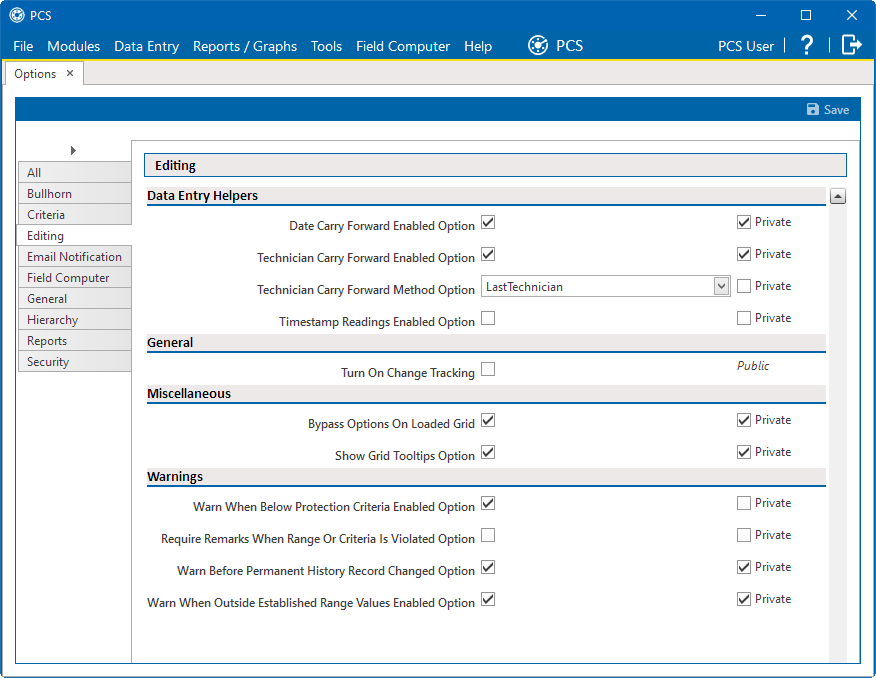Toggle Private for Show Grid Tooltips

pyautogui.click(x=744, y=452)
